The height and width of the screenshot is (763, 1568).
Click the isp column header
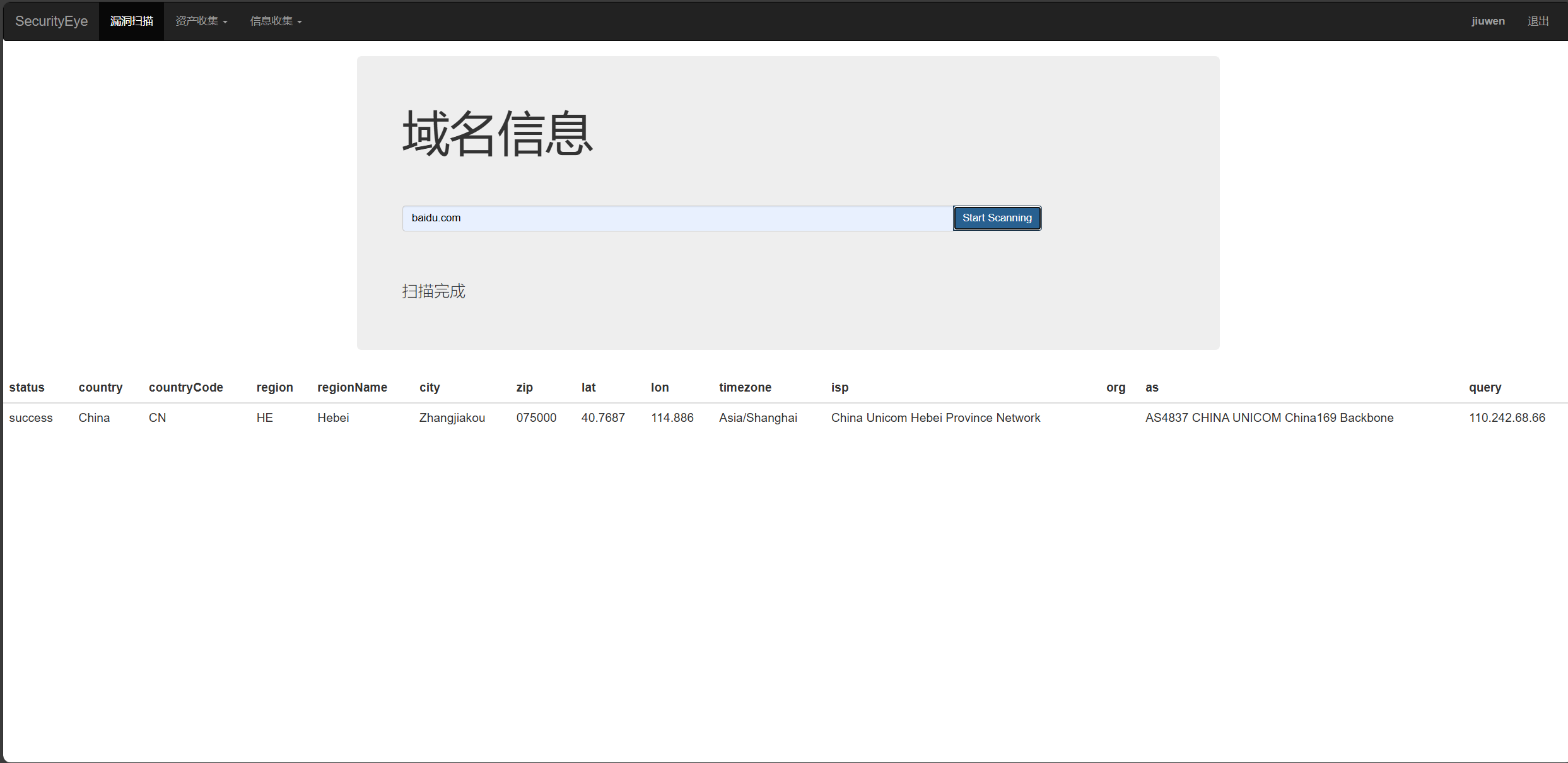(x=840, y=387)
